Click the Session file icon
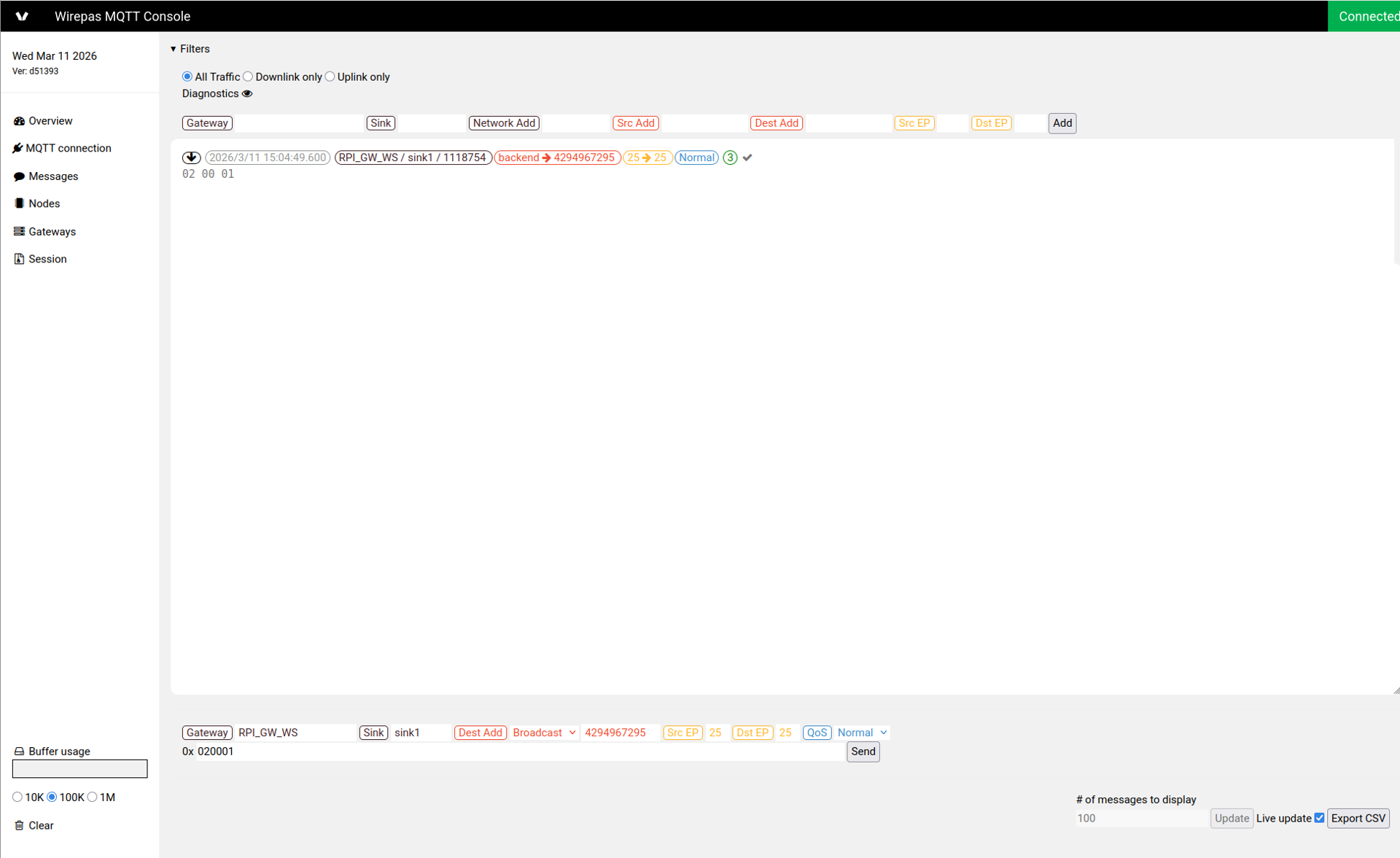The height and width of the screenshot is (858, 1400). tap(19, 259)
